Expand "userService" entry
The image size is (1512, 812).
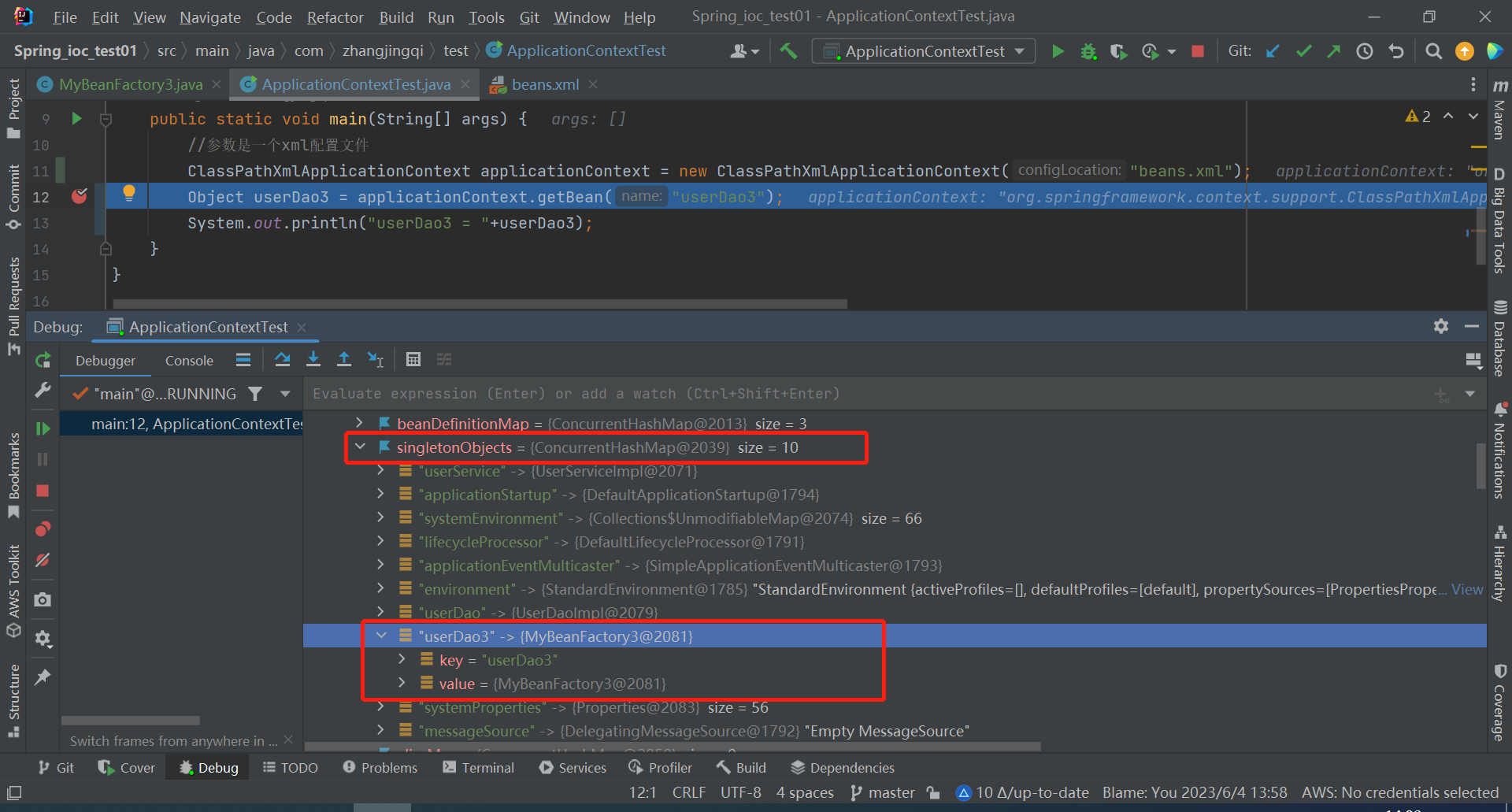380,470
